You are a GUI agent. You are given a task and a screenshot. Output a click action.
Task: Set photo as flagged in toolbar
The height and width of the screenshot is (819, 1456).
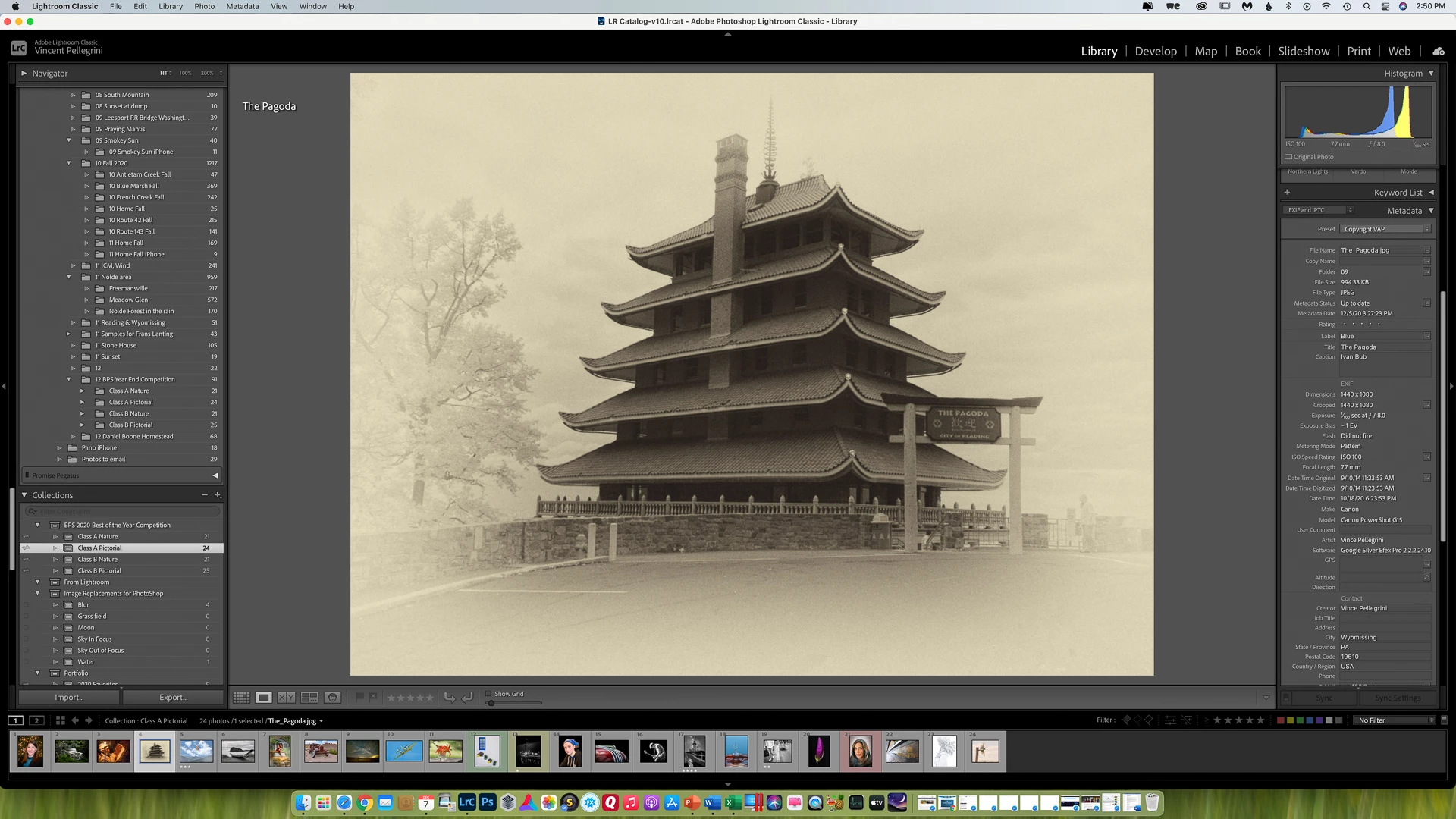click(x=360, y=697)
